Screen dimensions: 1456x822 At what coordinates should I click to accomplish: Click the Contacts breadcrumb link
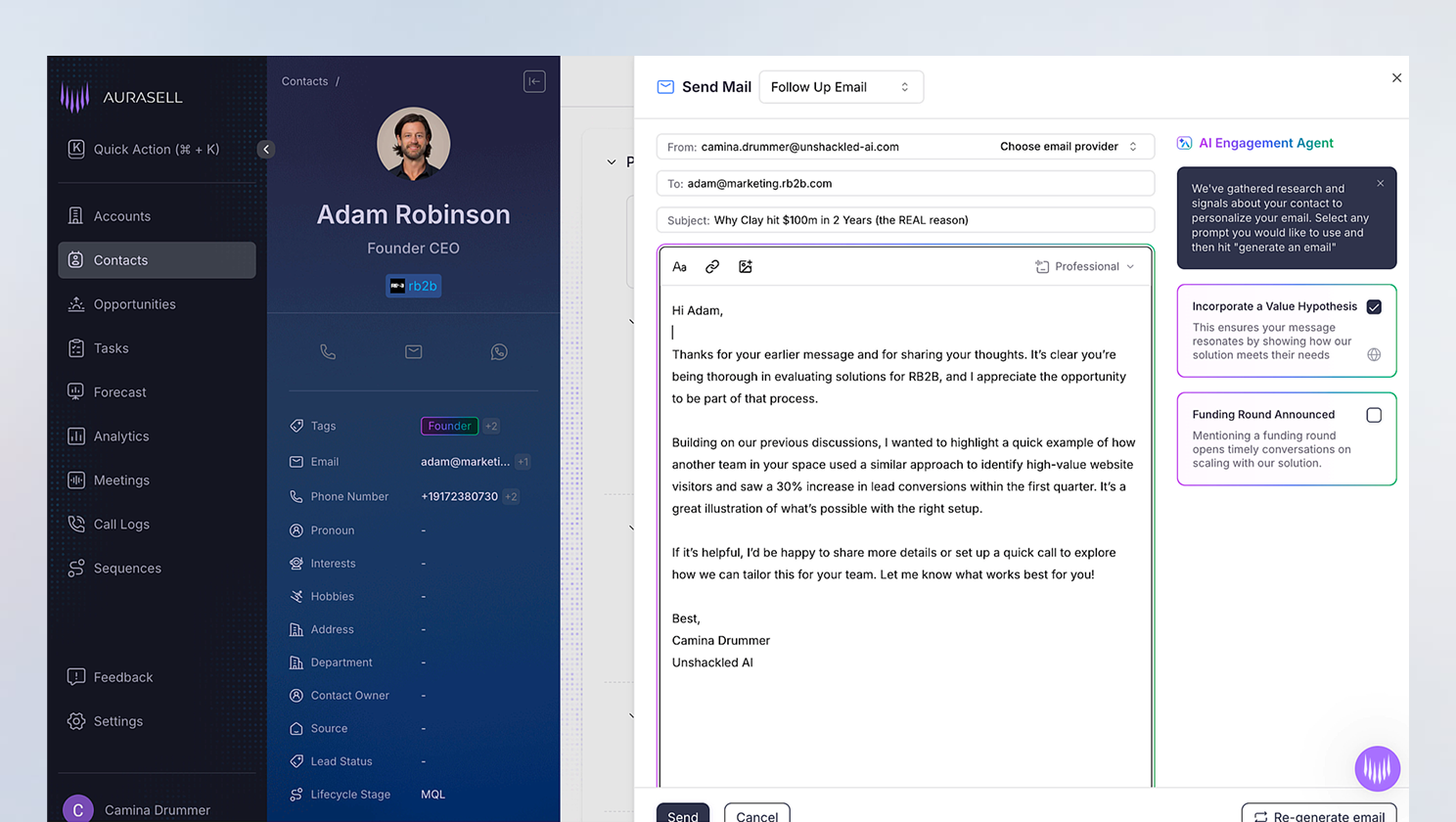[305, 81]
